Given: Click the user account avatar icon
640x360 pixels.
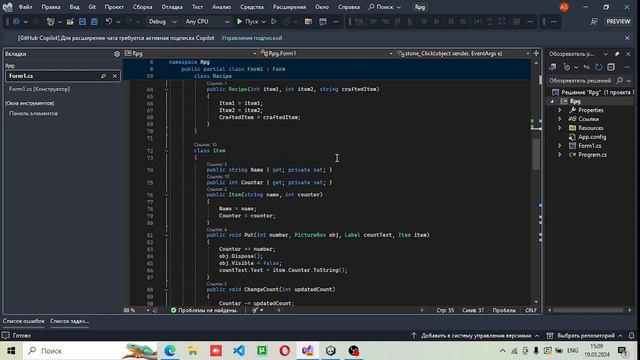Looking at the screenshot, I should pyautogui.click(x=564, y=7).
